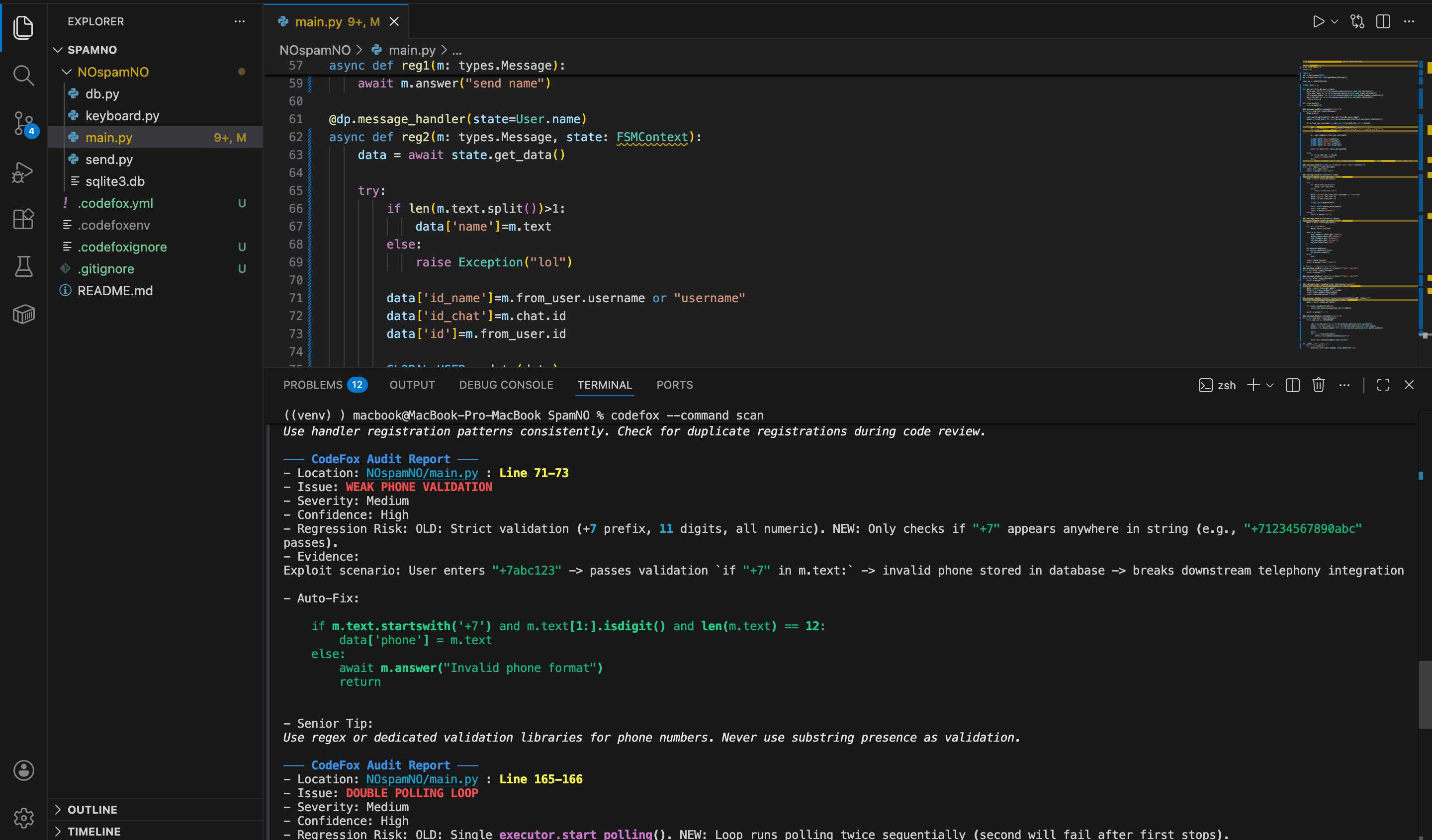
Task: Split the terminal
Action: [x=1292, y=385]
